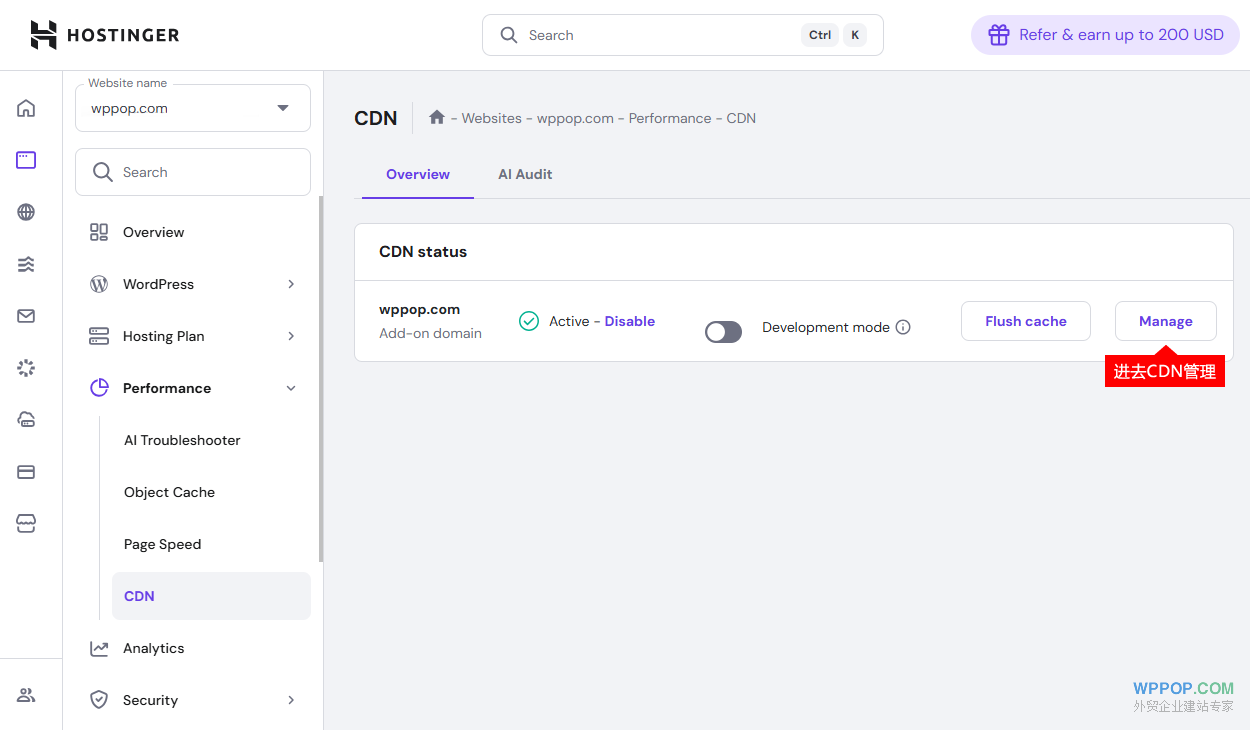Switch to the AI Audit tab

tap(525, 174)
